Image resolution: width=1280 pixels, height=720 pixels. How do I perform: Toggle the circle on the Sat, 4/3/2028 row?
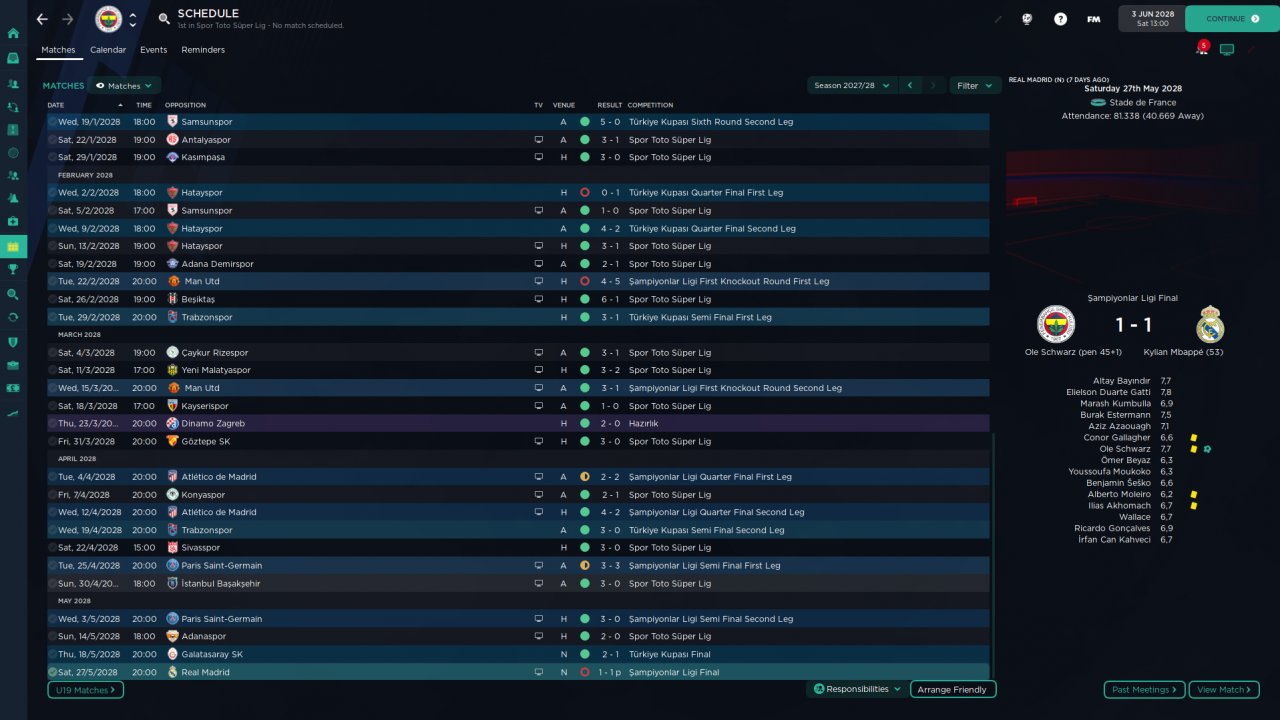tap(52, 353)
